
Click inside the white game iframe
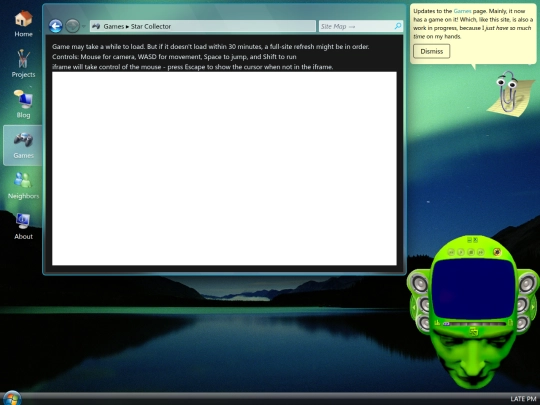[x=224, y=168]
